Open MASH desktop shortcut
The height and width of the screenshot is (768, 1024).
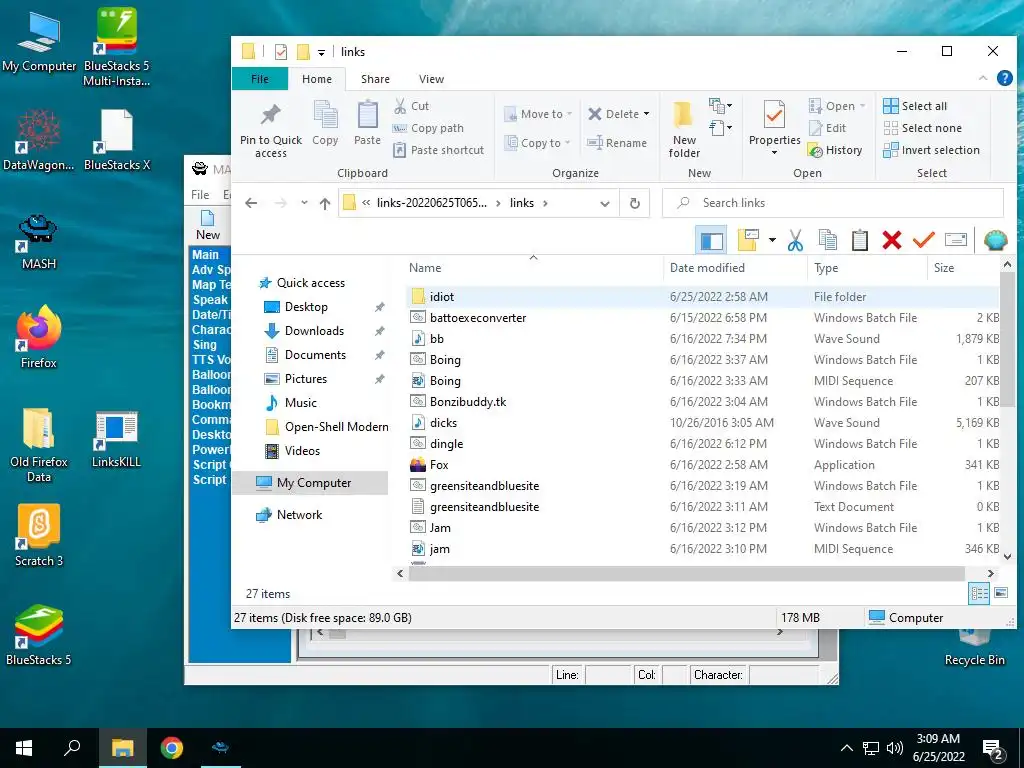(38, 240)
